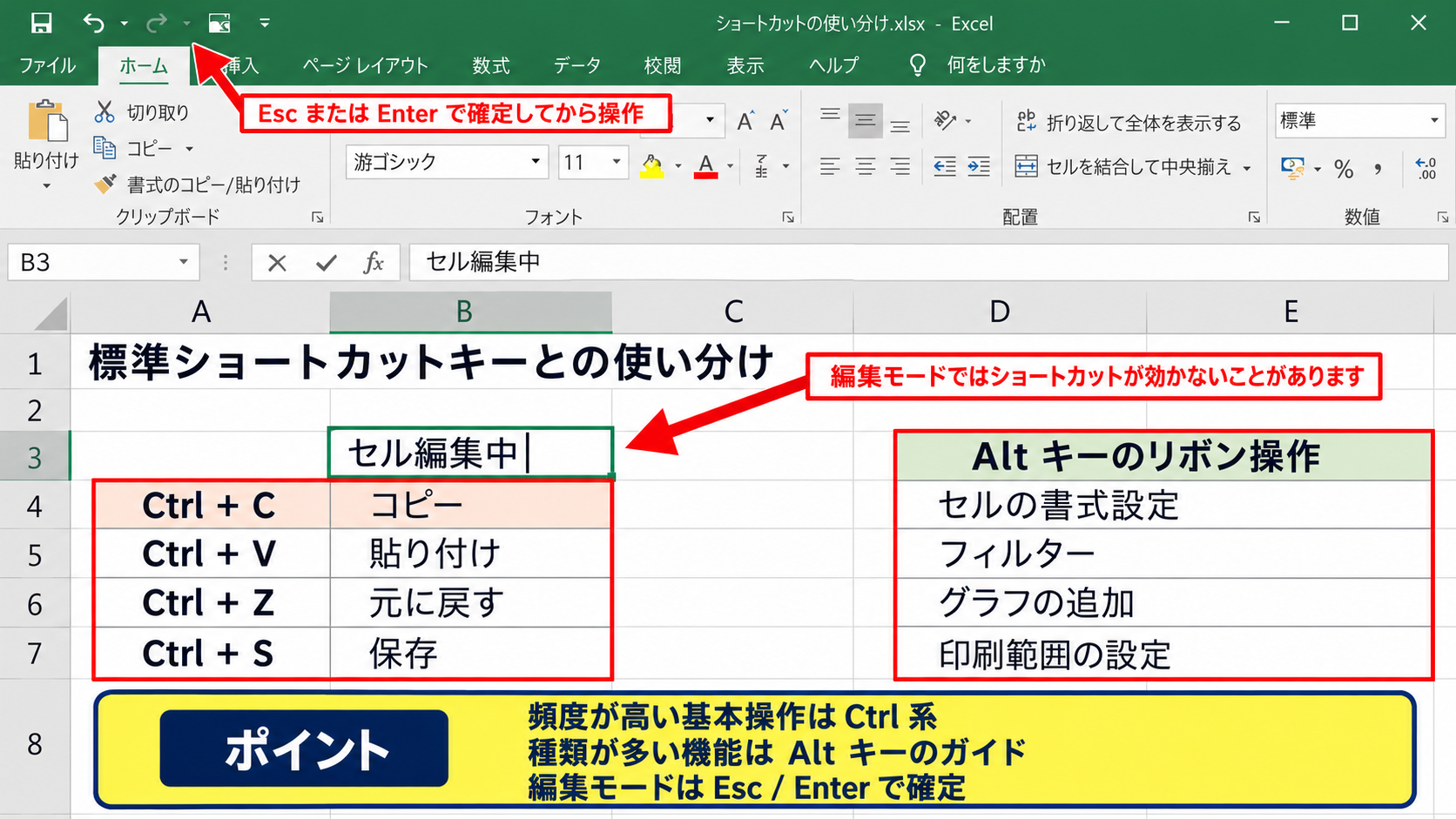Select the ホーム tab
Viewport: 1456px width, 819px height.
(x=144, y=65)
